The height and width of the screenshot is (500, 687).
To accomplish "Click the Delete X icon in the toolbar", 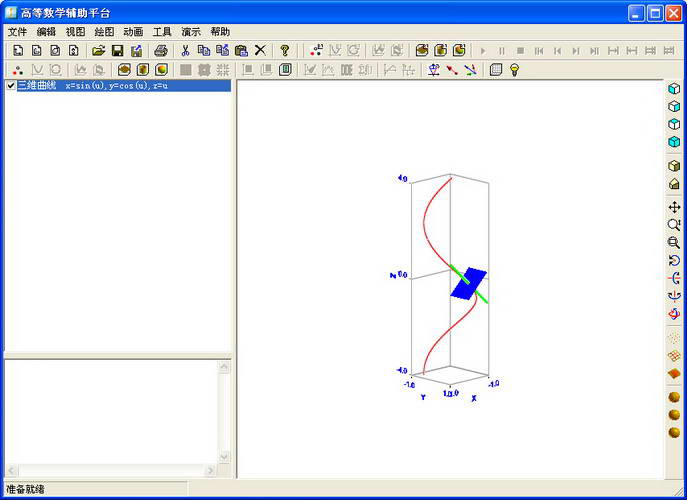I will (260, 50).
